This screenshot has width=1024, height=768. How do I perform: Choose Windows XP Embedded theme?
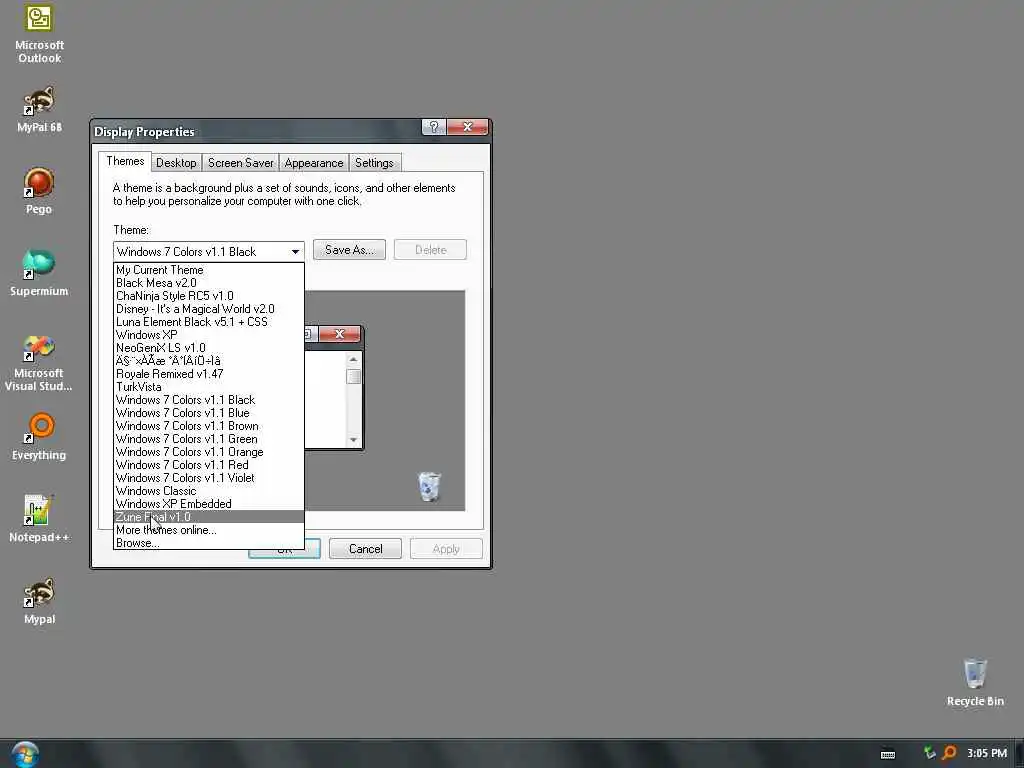click(208, 504)
